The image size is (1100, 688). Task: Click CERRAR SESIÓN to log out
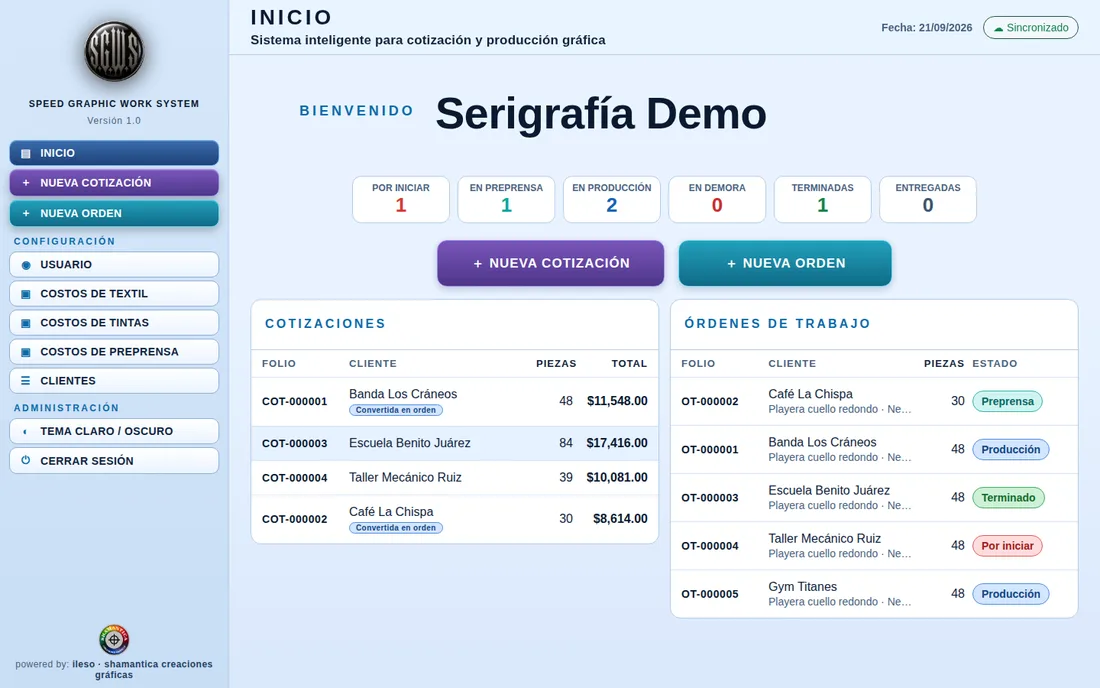(114, 461)
